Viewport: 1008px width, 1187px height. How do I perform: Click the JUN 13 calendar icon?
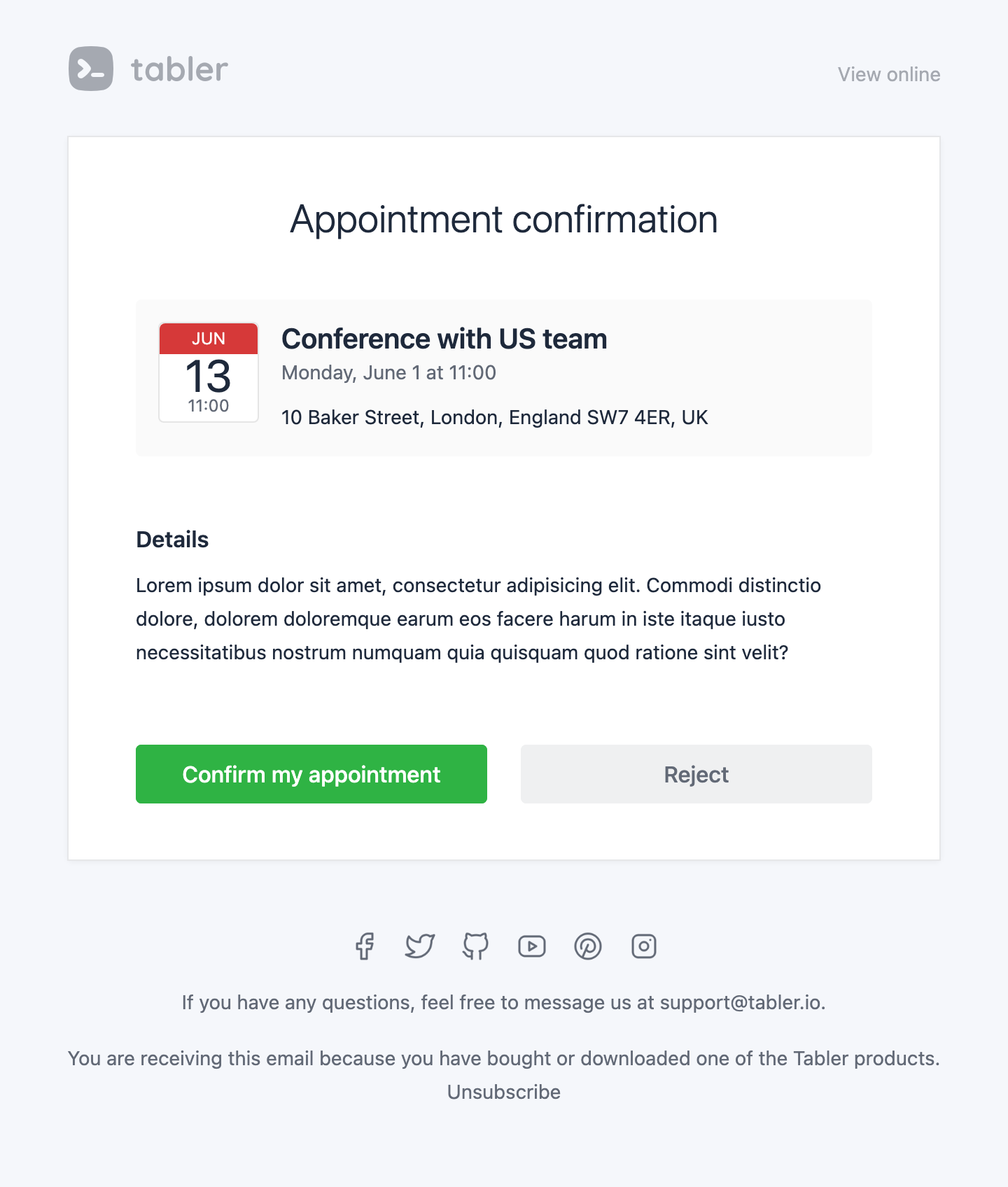(209, 372)
